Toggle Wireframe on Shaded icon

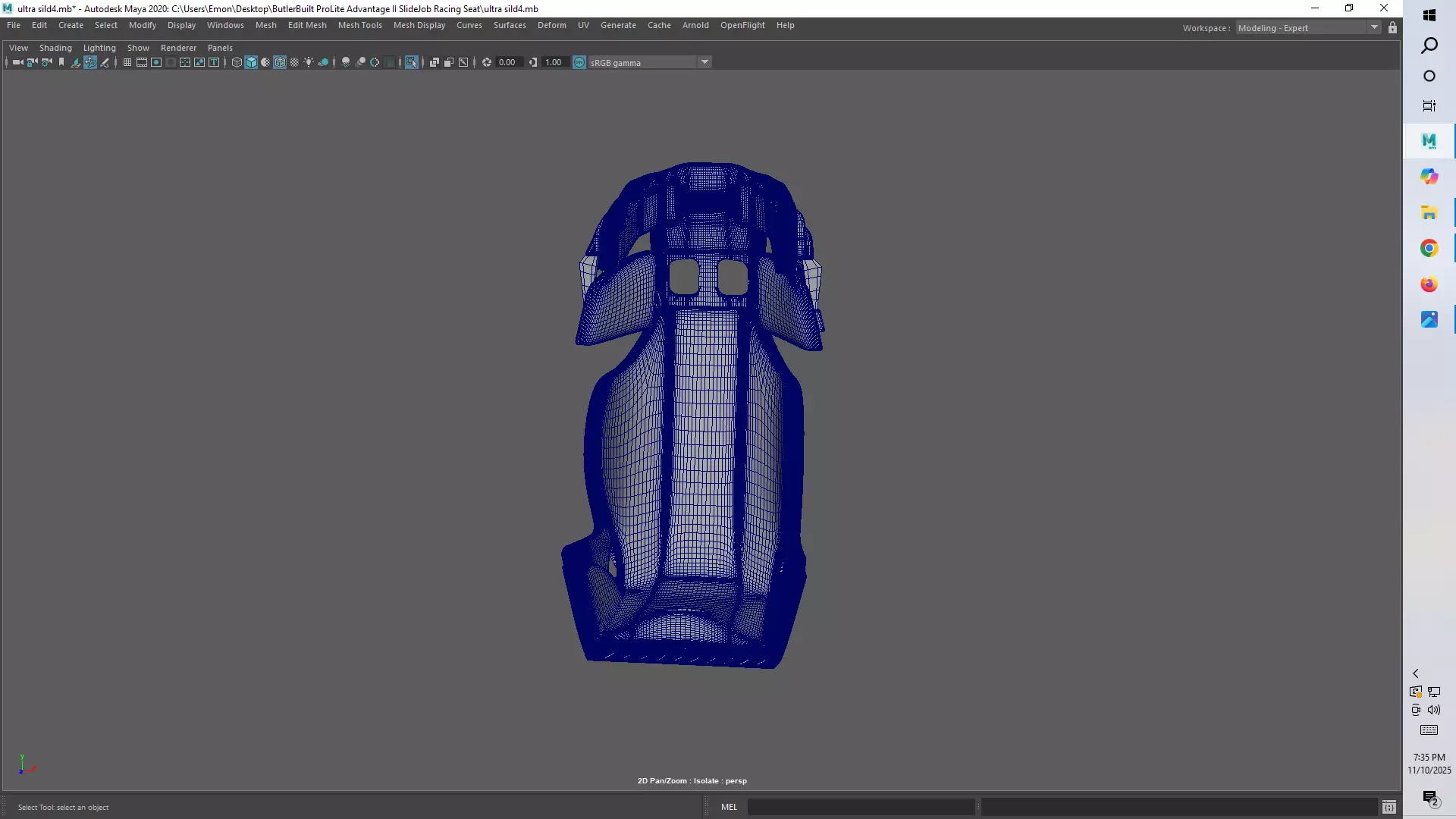(280, 62)
